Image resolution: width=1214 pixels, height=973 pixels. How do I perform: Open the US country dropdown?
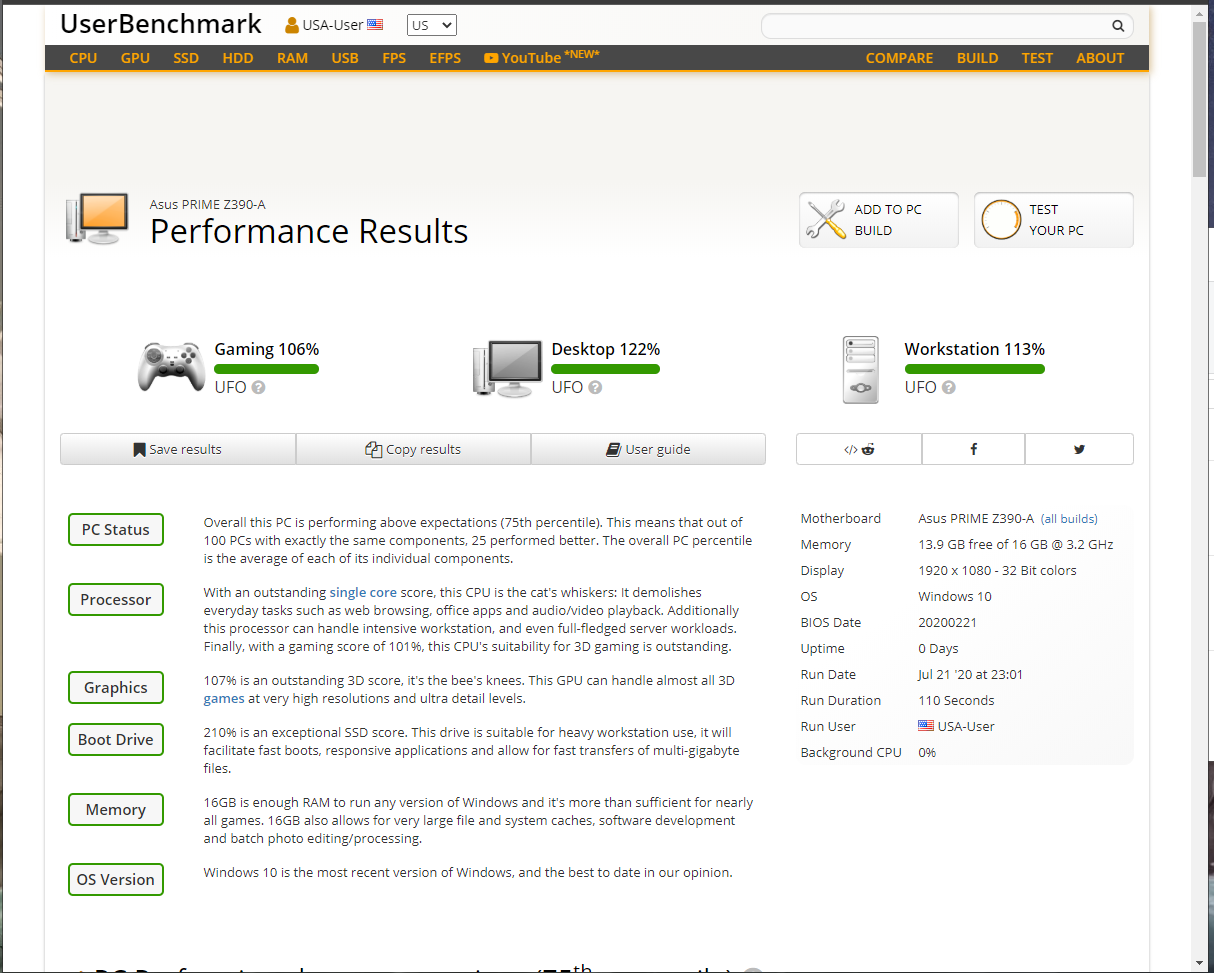[432, 25]
